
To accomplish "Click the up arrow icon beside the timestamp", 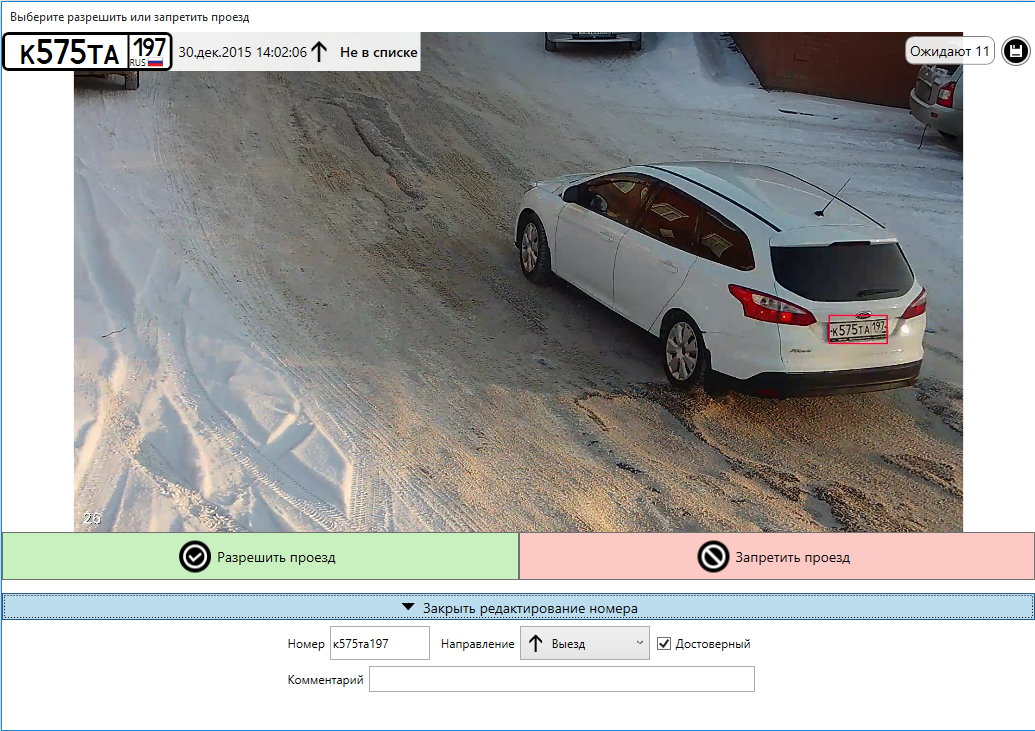I will click(x=319, y=52).
